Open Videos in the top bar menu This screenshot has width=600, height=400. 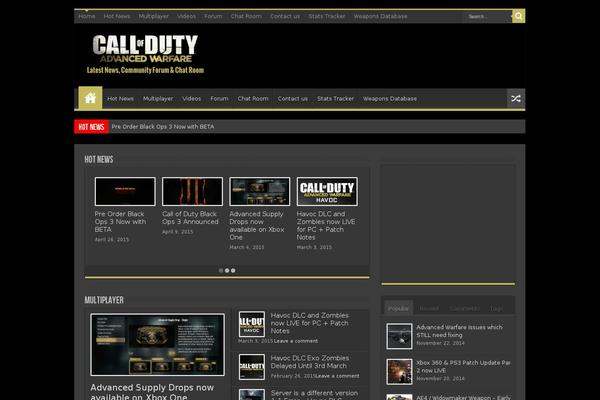click(x=186, y=16)
